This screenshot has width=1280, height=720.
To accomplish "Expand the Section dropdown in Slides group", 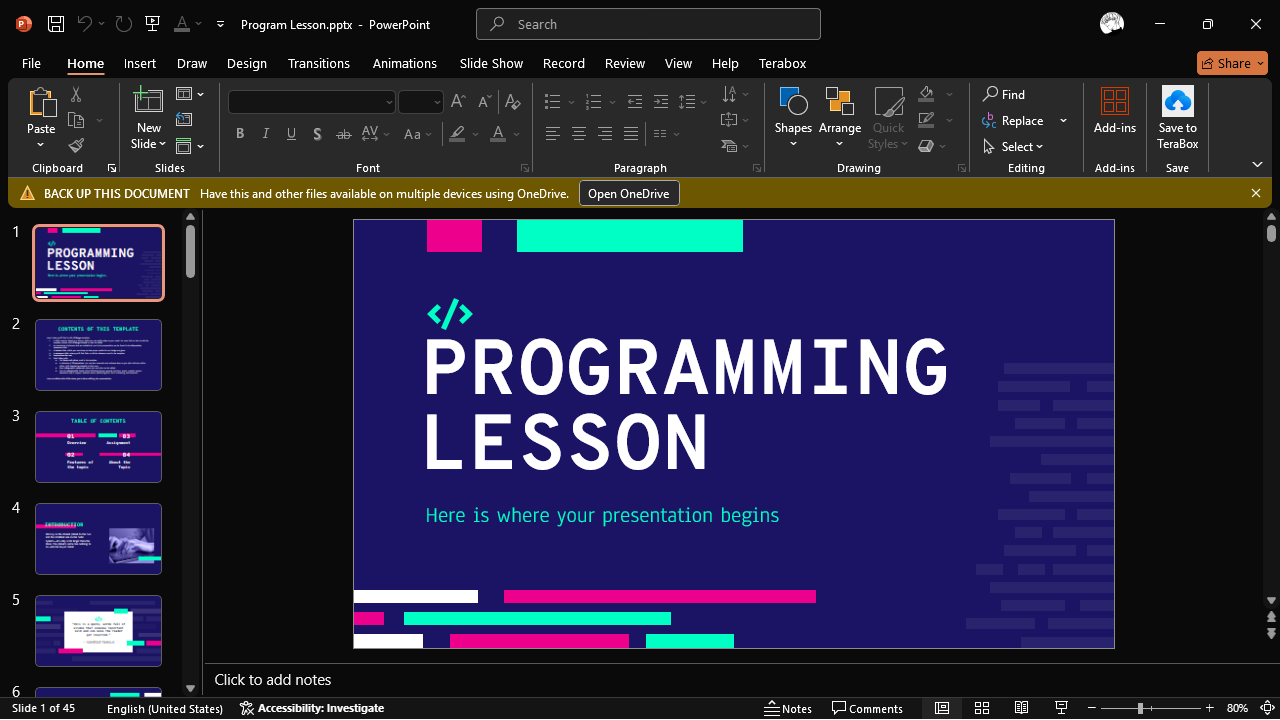I will [x=190, y=146].
